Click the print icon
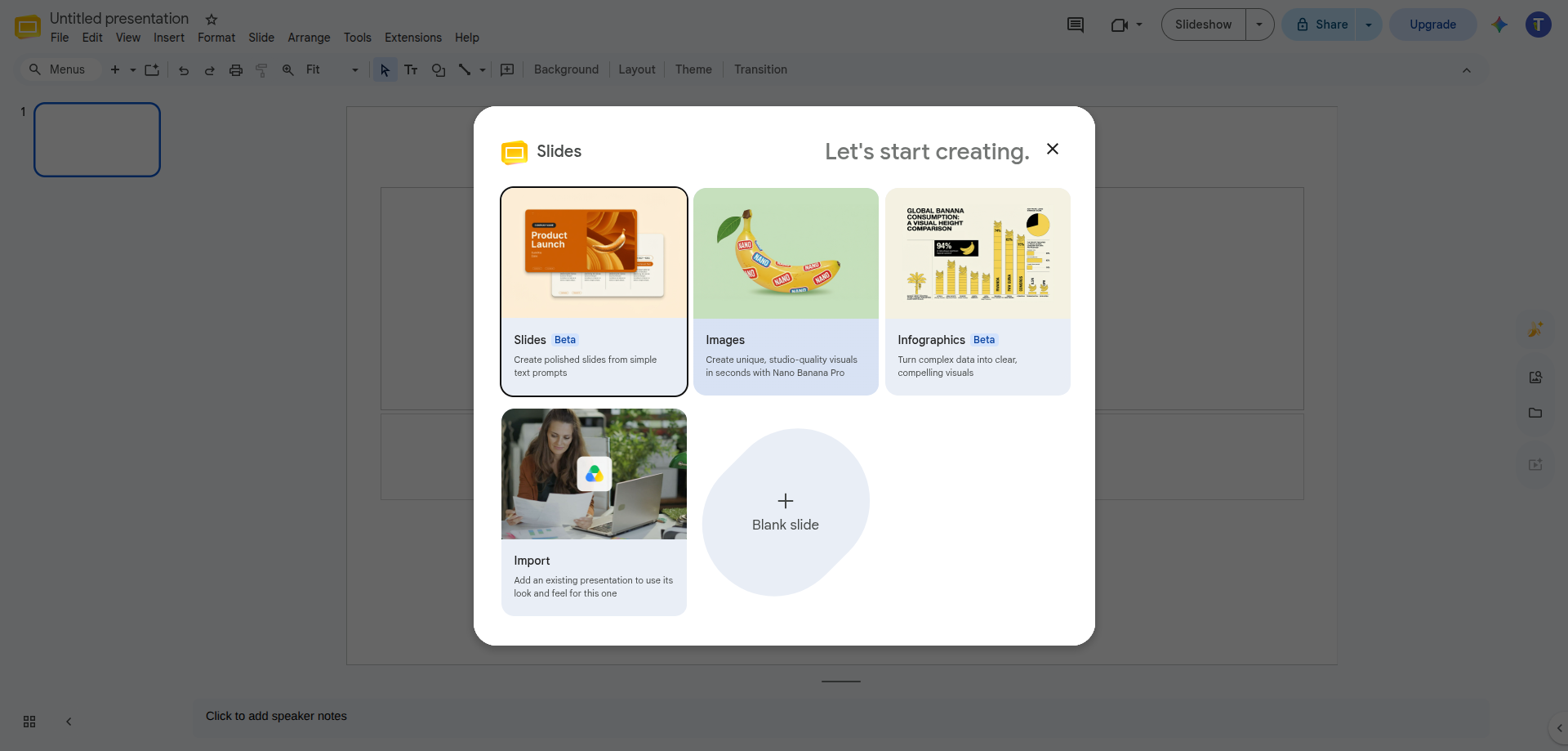1568x751 pixels. [x=236, y=69]
